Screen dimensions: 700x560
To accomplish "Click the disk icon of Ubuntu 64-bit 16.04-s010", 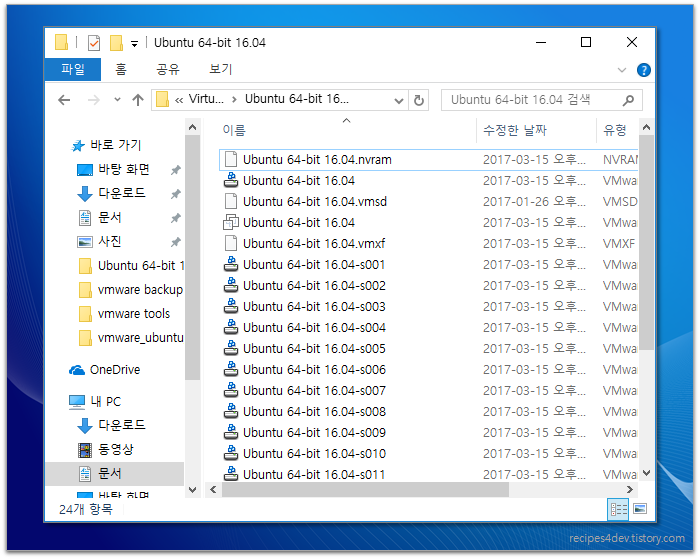I will (x=231, y=453).
